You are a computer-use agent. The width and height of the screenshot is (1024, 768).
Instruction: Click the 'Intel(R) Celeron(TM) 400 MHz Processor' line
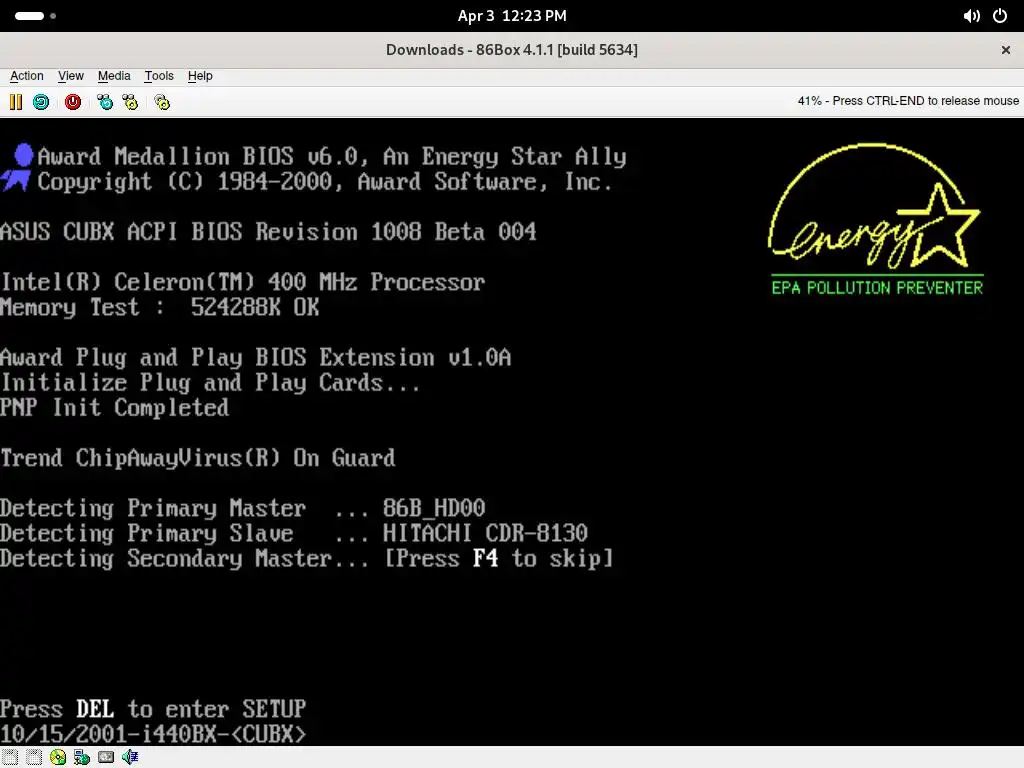(x=243, y=282)
